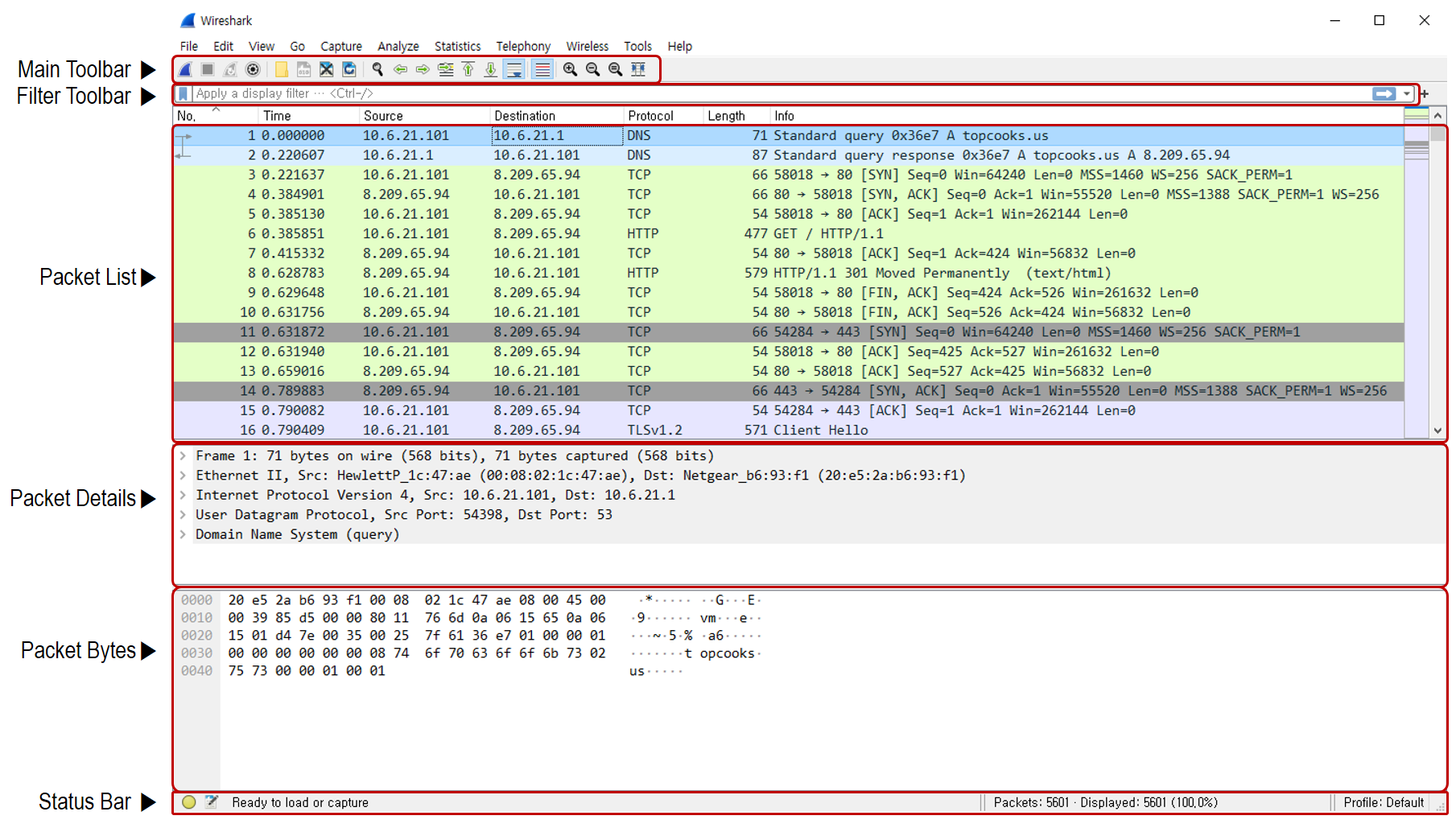Open the View menu
This screenshot has height=828, width=1456.
coord(261,47)
